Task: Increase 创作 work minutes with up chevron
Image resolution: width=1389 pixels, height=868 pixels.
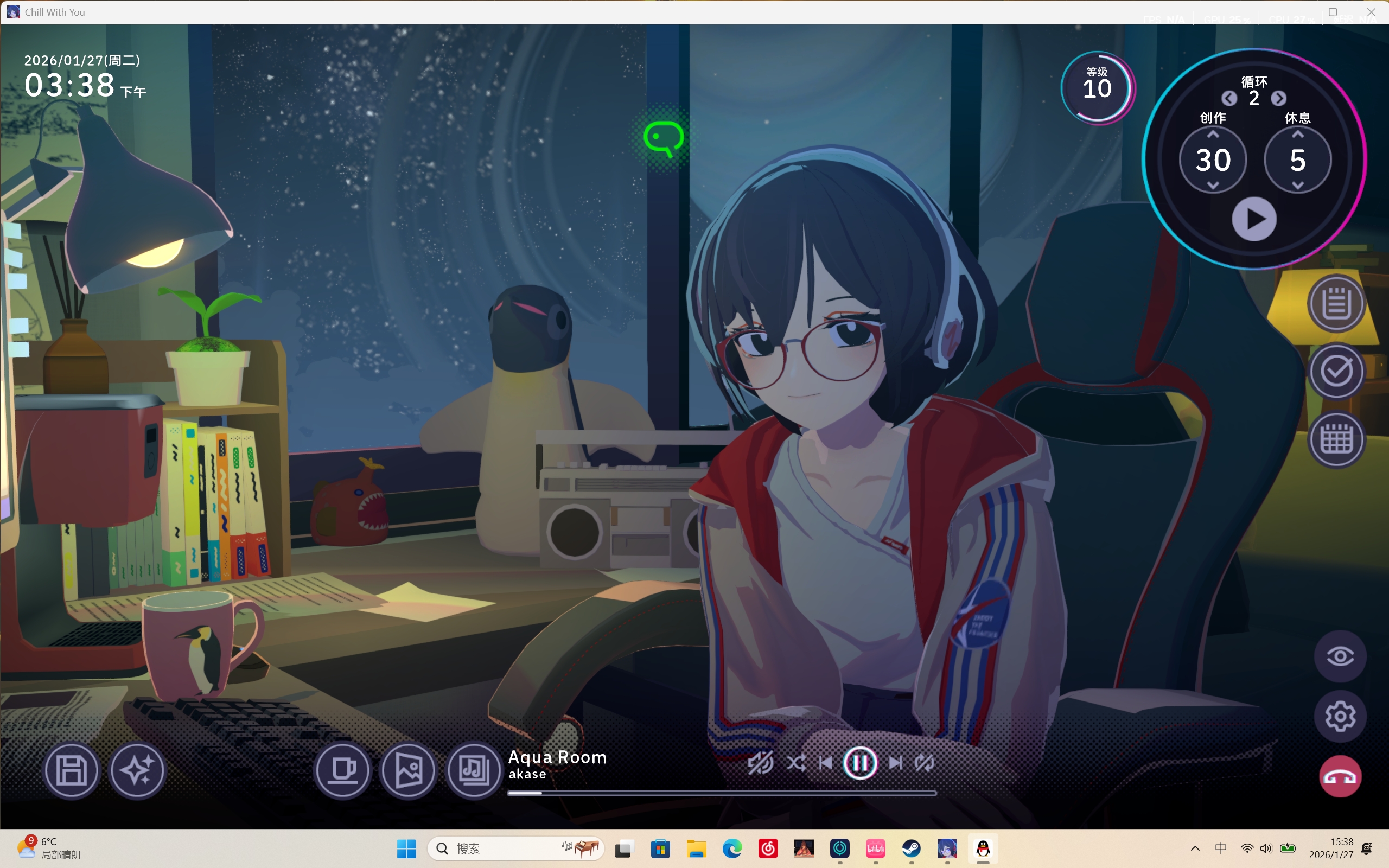Action: click(1213, 135)
